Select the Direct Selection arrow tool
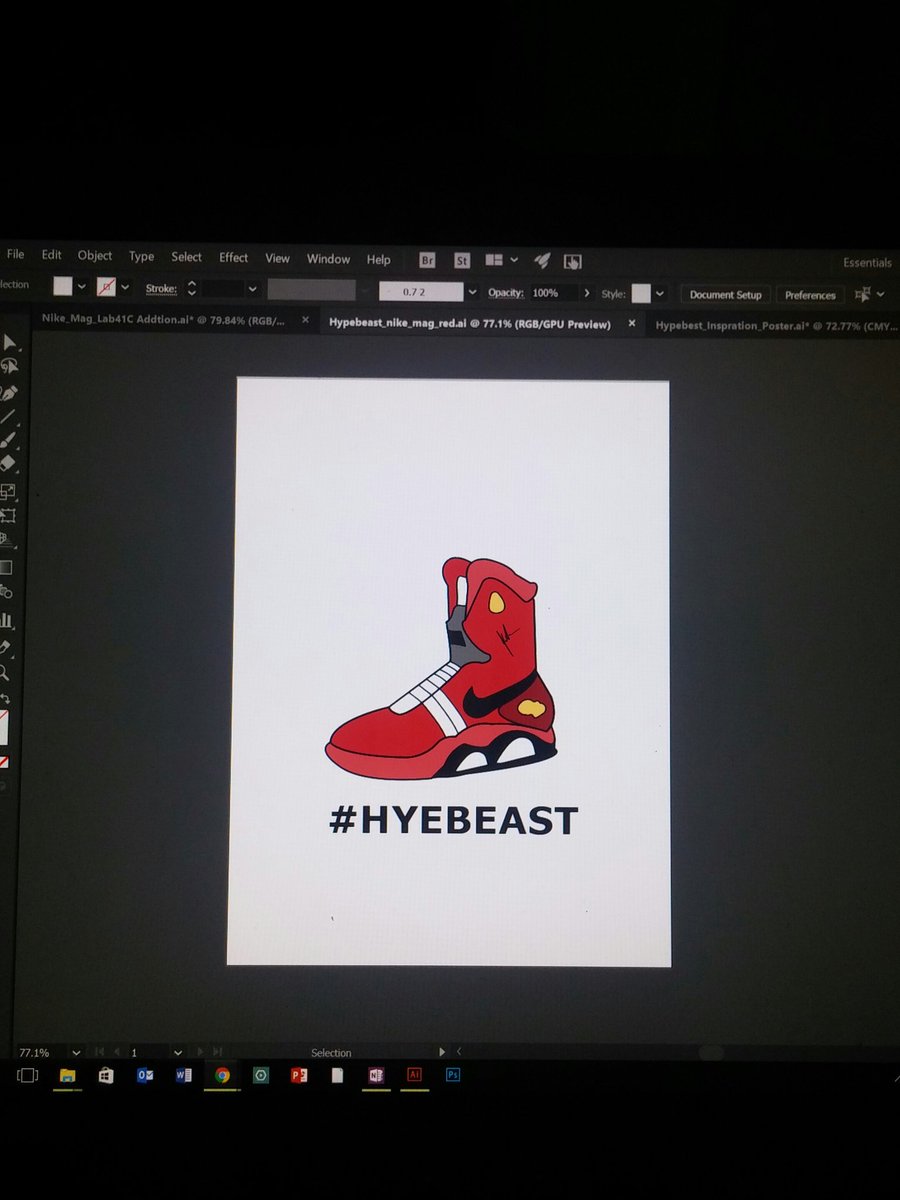900x1200 pixels. point(9,342)
